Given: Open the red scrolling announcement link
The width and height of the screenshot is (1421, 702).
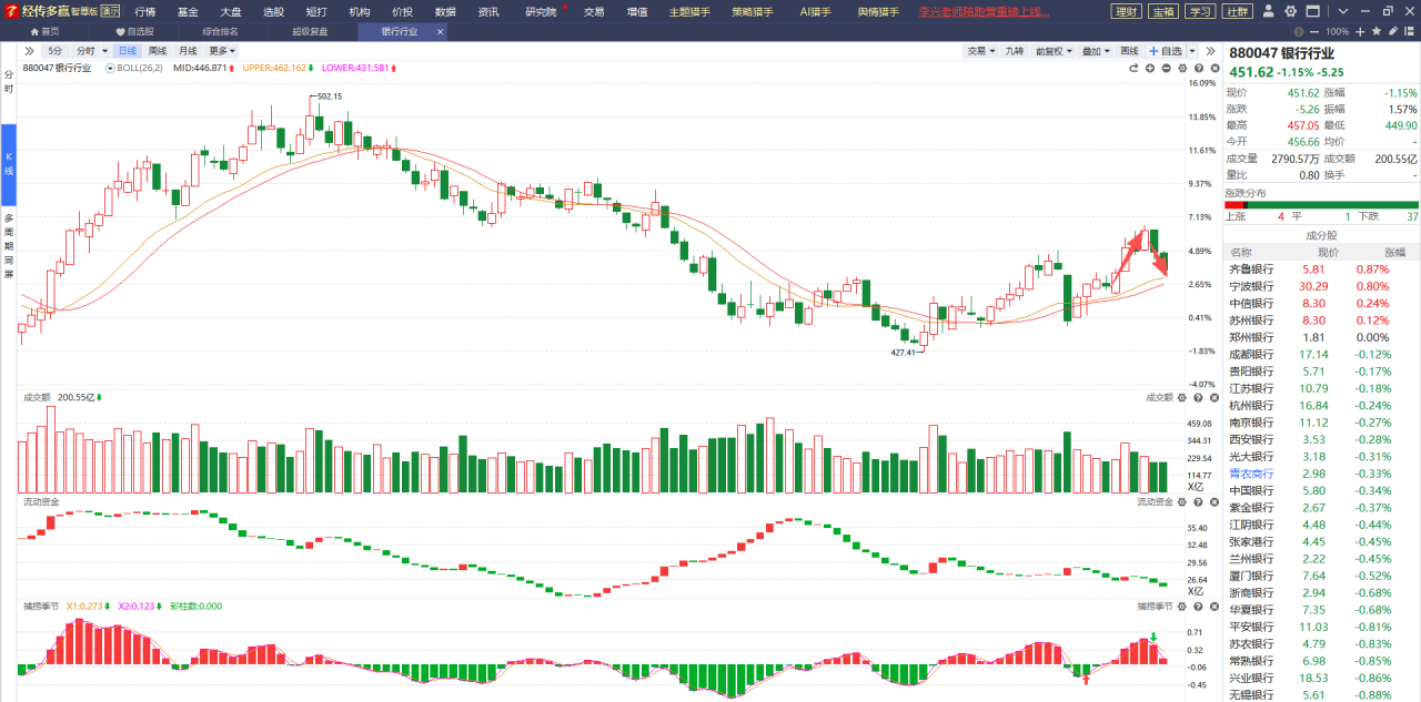Looking at the screenshot, I should 984,12.
